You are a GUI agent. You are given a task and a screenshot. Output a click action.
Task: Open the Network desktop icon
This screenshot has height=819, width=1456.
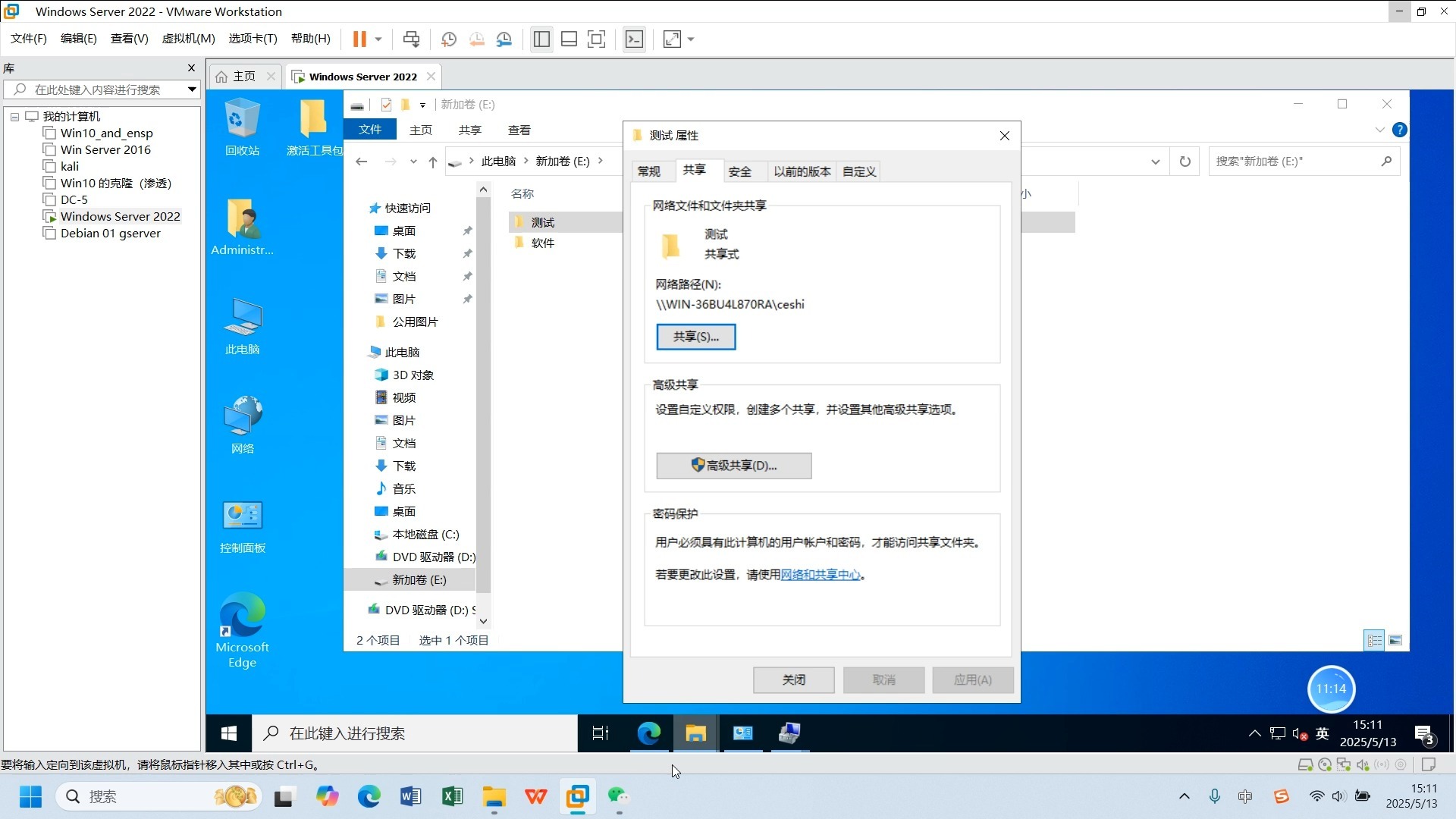[x=243, y=425]
